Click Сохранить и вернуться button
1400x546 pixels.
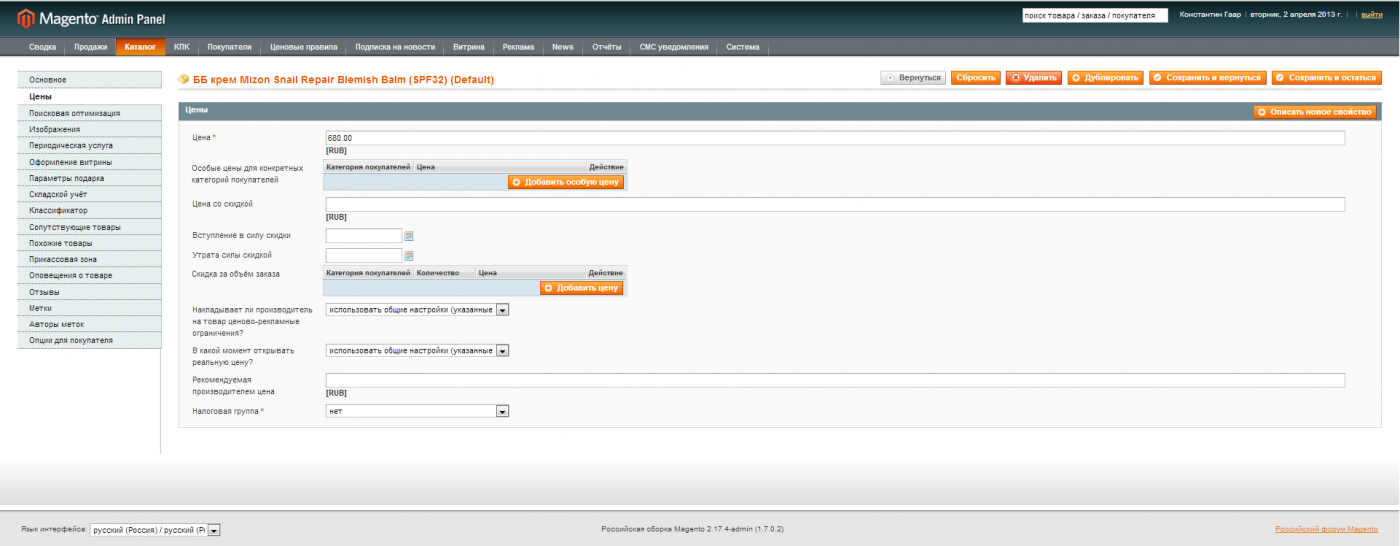[x=1207, y=78]
